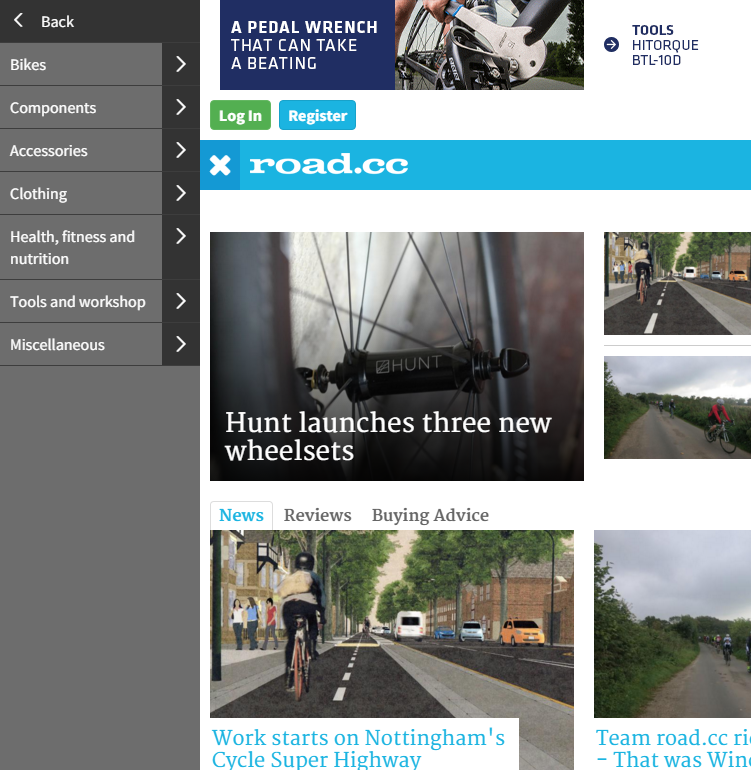751x770 pixels.
Task: Click the Register button
Action: point(317,115)
